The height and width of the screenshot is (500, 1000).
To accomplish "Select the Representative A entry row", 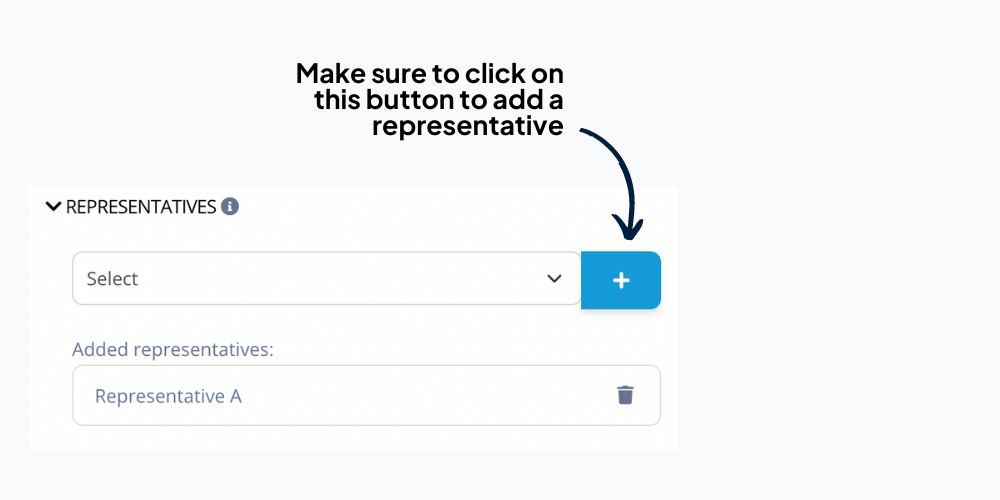I will click(366, 395).
